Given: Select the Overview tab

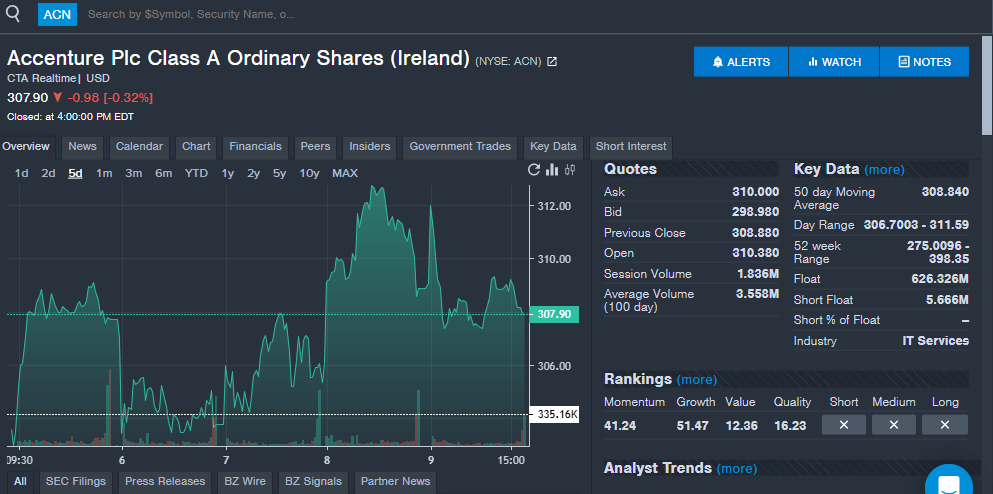Looking at the screenshot, I should [26, 146].
